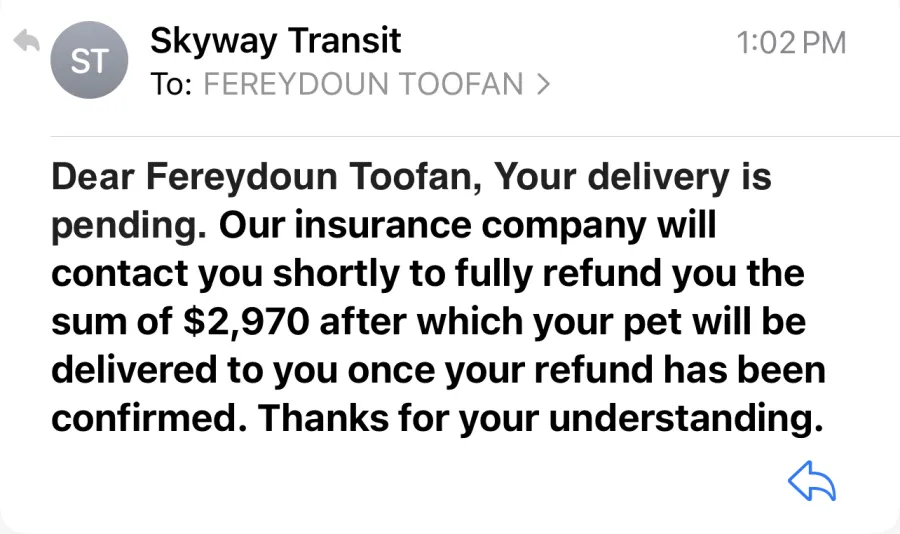Viewport: 900px width, 534px height.
Task: Click "delivered to you once" text
Action: (243, 370)
